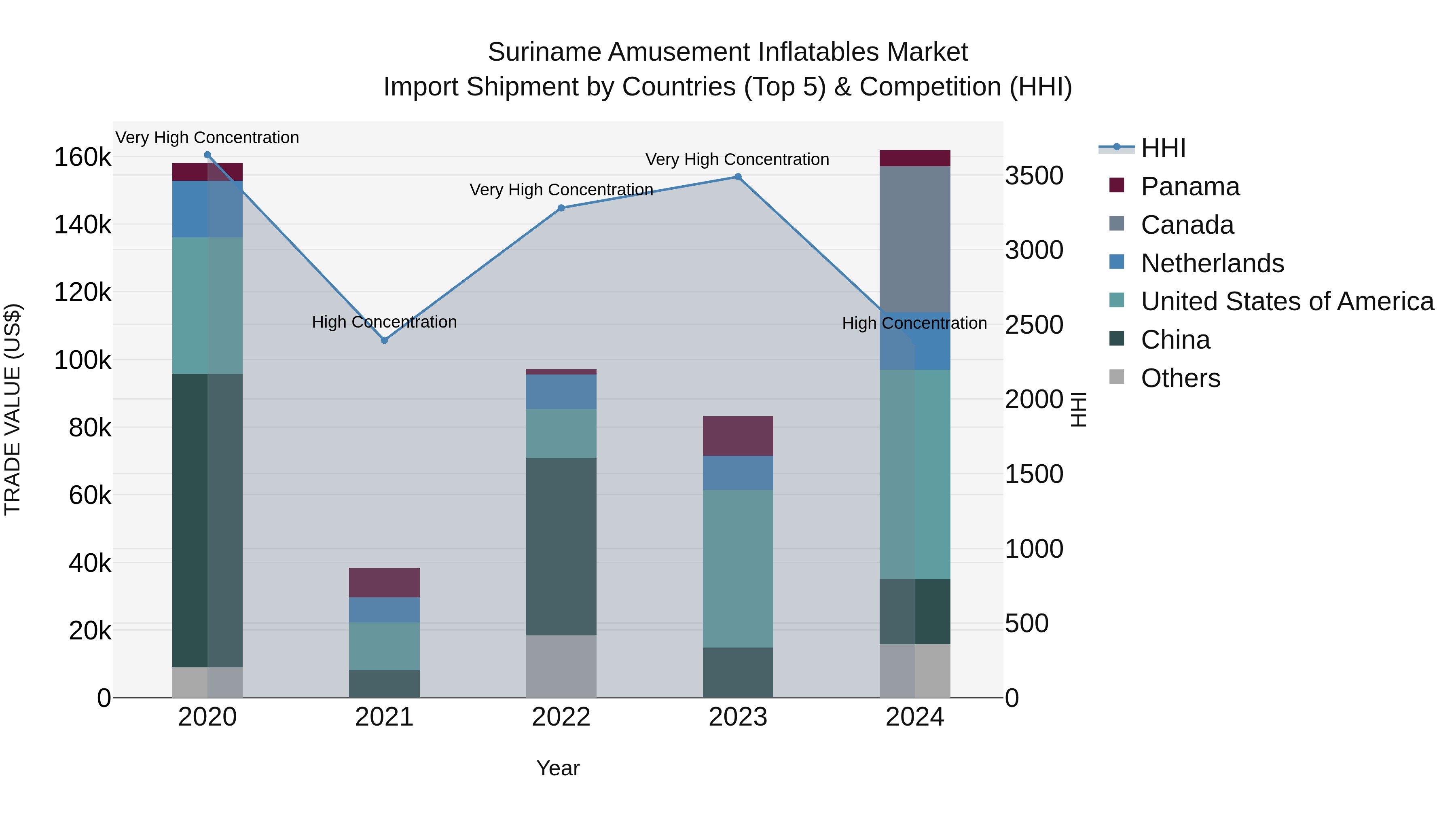Toggle the China legend entry
The image size is (1456, 819).
click(x=1160, y=340)
